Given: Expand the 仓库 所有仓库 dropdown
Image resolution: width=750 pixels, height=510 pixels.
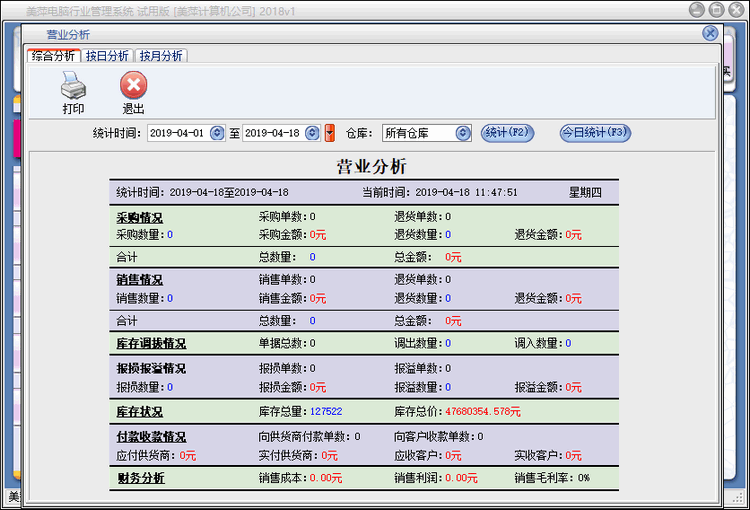Looking at the screenshot, I should (x=463, y=133).
